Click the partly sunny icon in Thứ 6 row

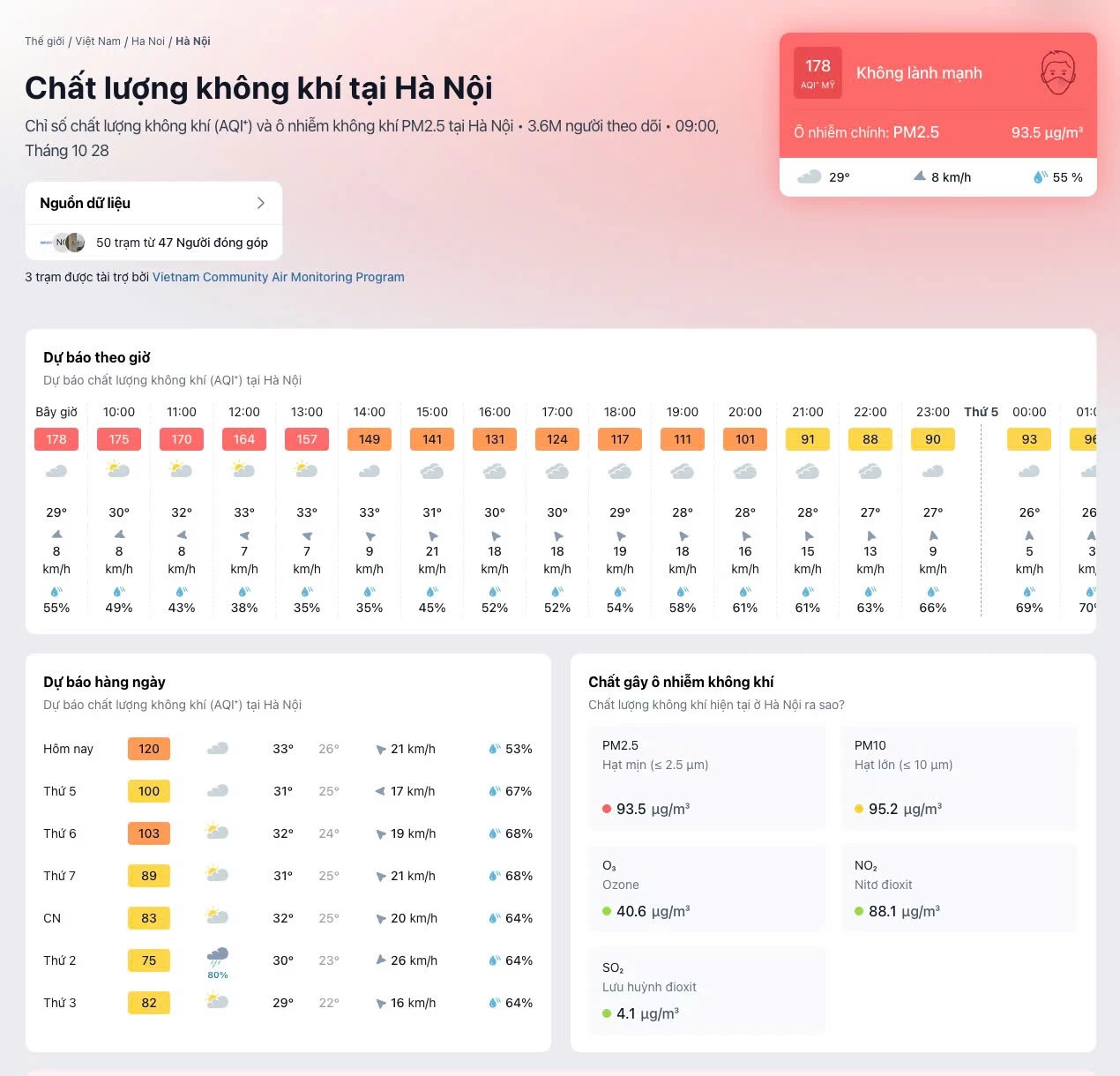pyautogui.click(x=217, y=830)
